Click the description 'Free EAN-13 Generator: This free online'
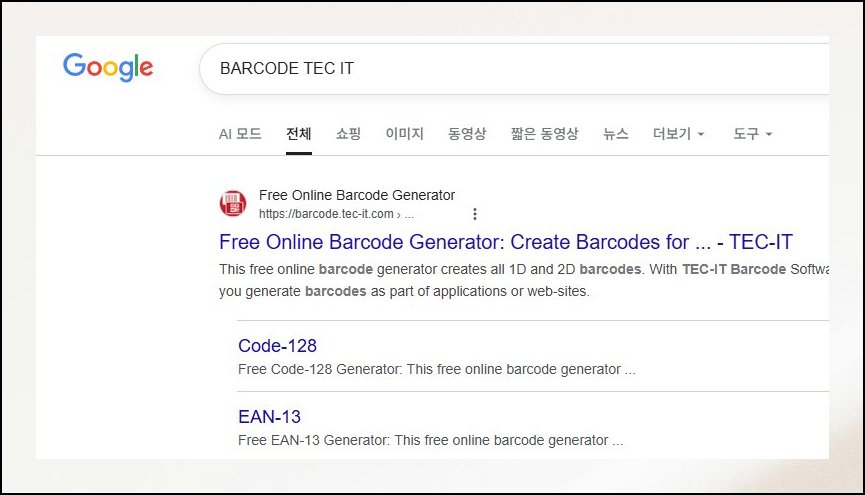The height and width of the screenshot is (495, 865). point(364,440)
